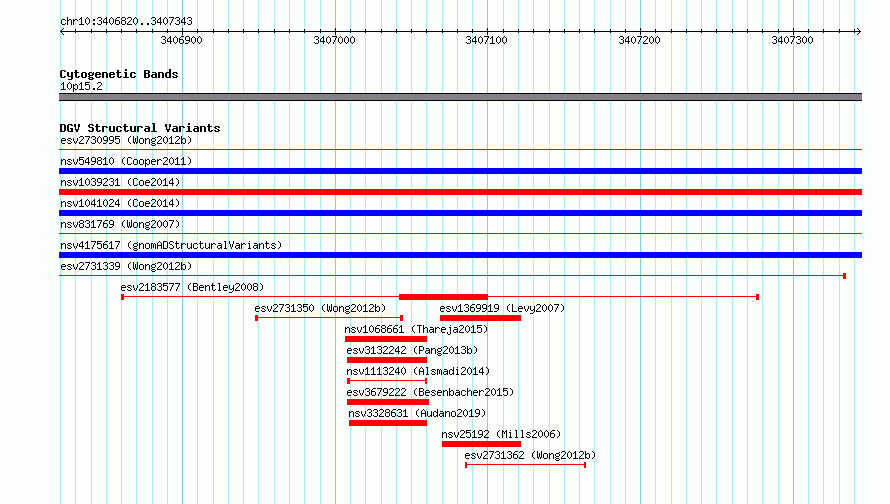Open nsv4175617 (gnomADStructuralVariants) label
The height and width of the screenshot is (504, 890).
tap(171, 245)
